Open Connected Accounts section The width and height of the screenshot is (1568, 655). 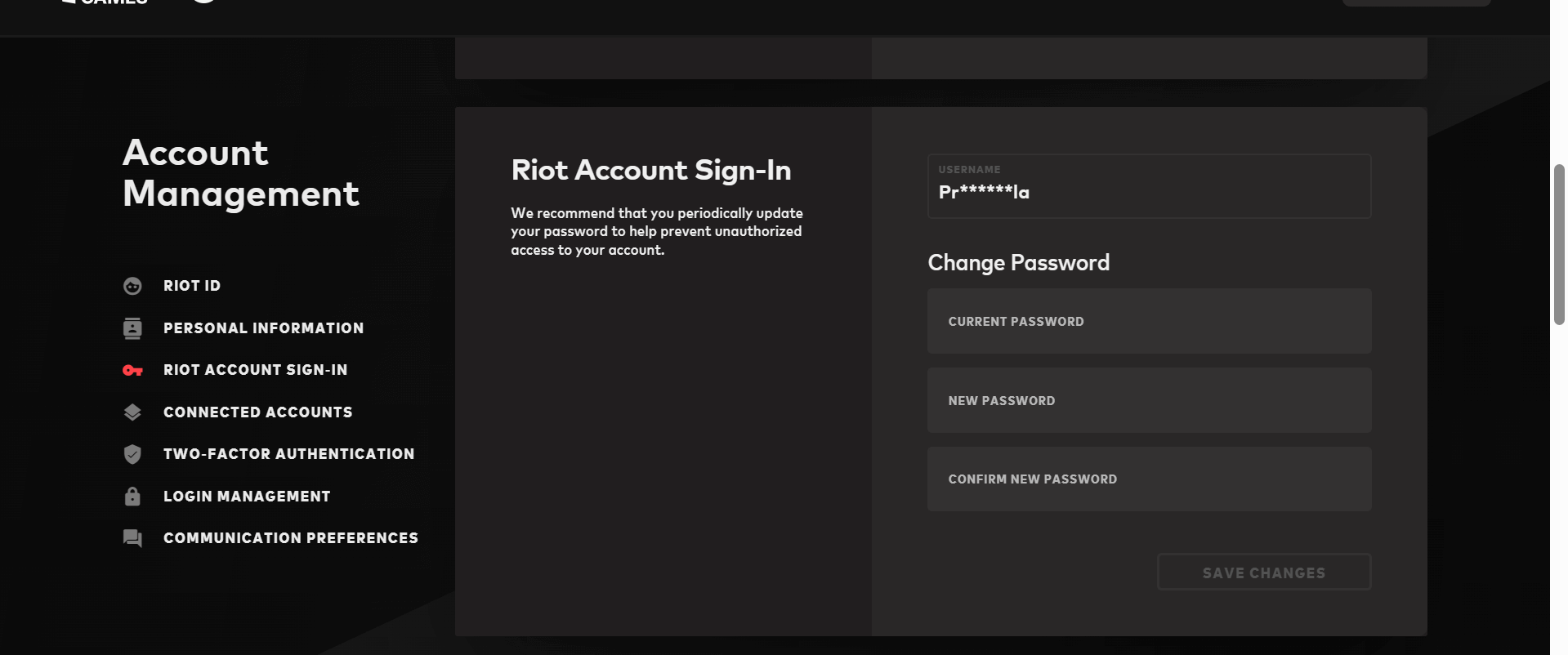pos(257,412)
